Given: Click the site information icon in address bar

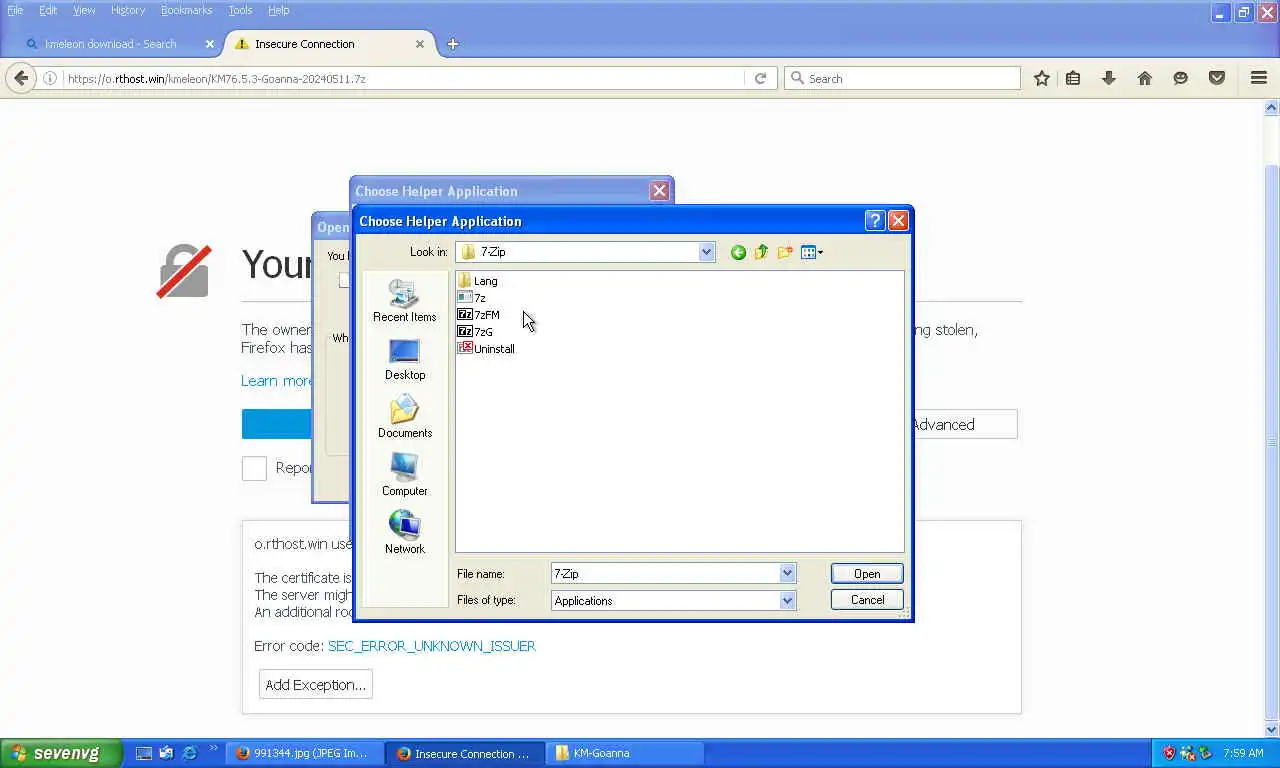Looking at the screenshot, I should 50,78.
